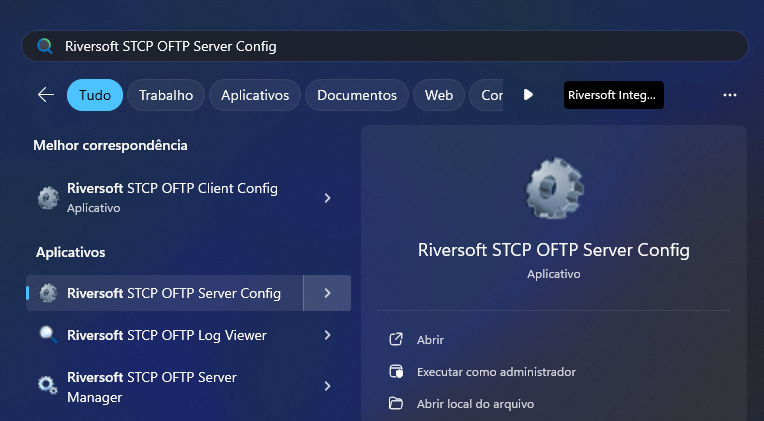Viewport: 764px width, 421px height.
Task: Click the Abrir open-external icon
Action: pos(396,340)
